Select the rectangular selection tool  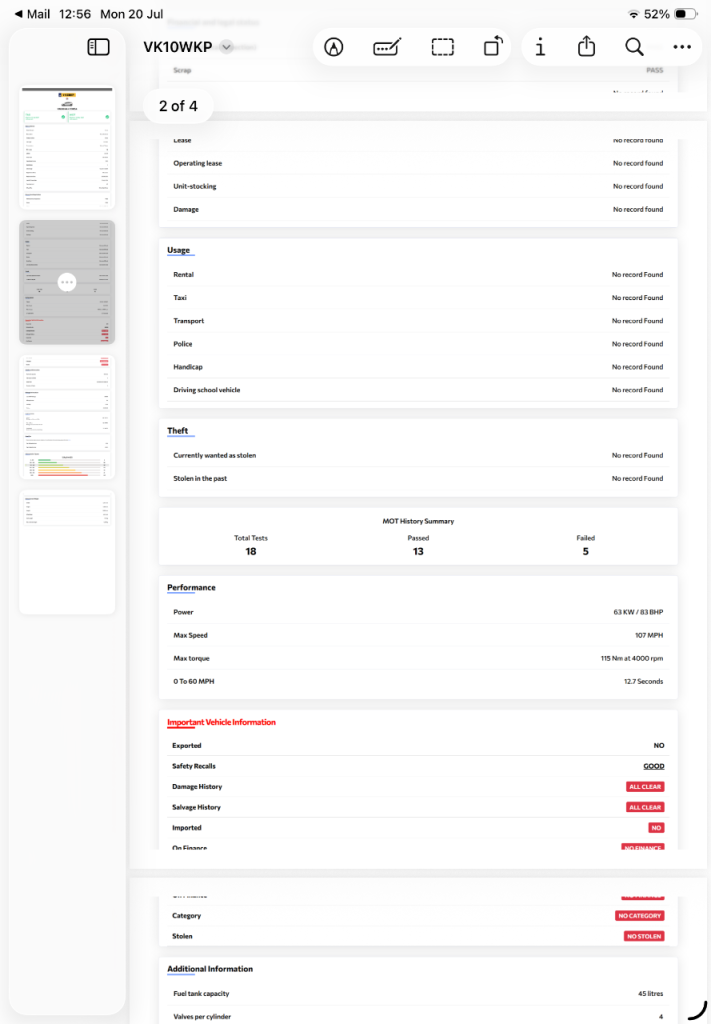tap(443, 47)
